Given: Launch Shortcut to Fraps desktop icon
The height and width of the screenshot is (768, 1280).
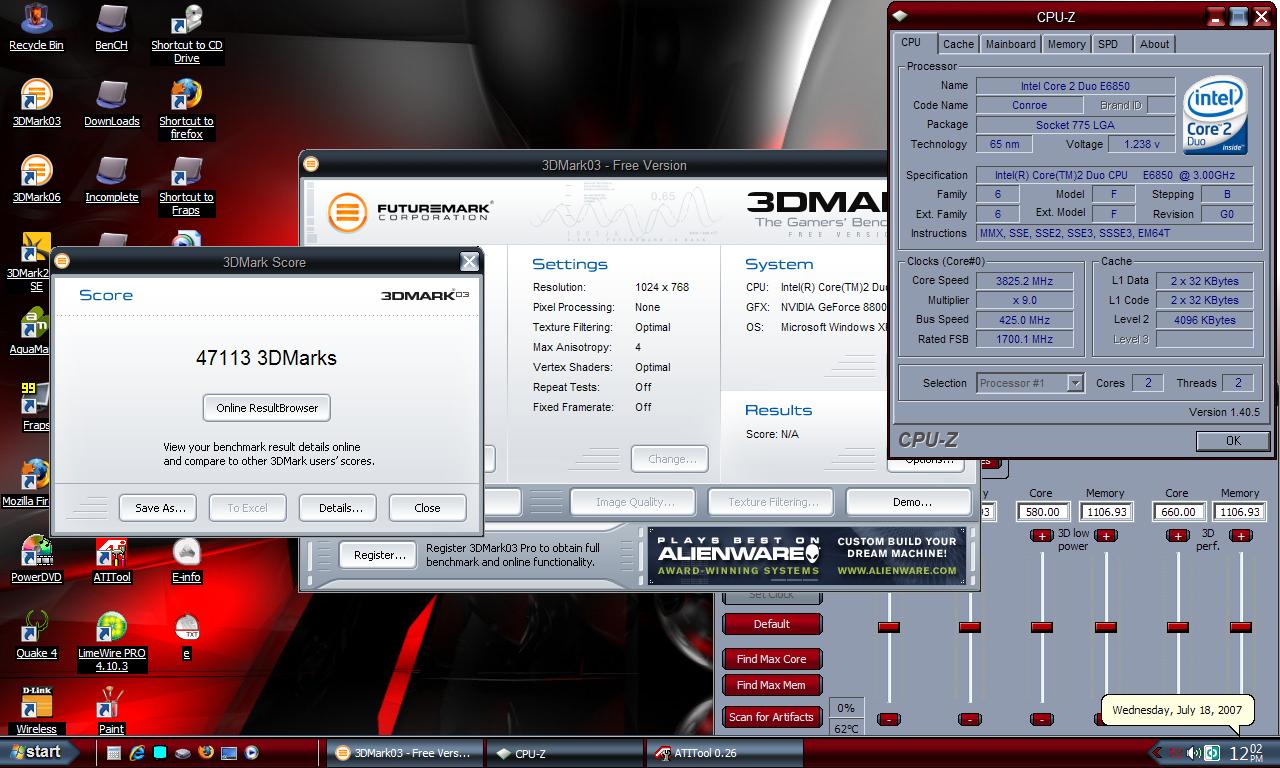Looking at the screenshot, I should [187, 186].
